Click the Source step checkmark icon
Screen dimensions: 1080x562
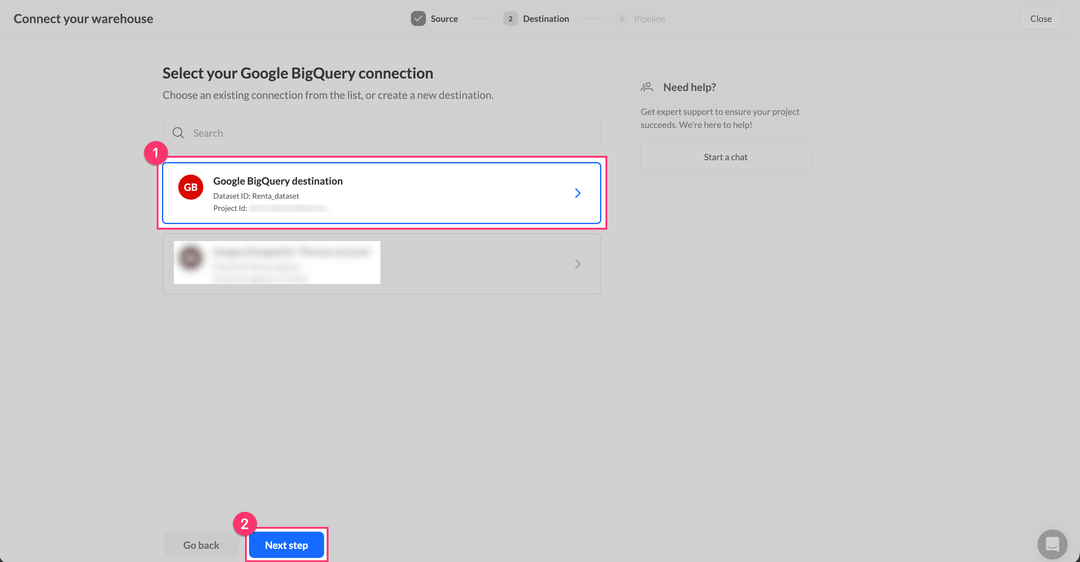pos(418,19)
